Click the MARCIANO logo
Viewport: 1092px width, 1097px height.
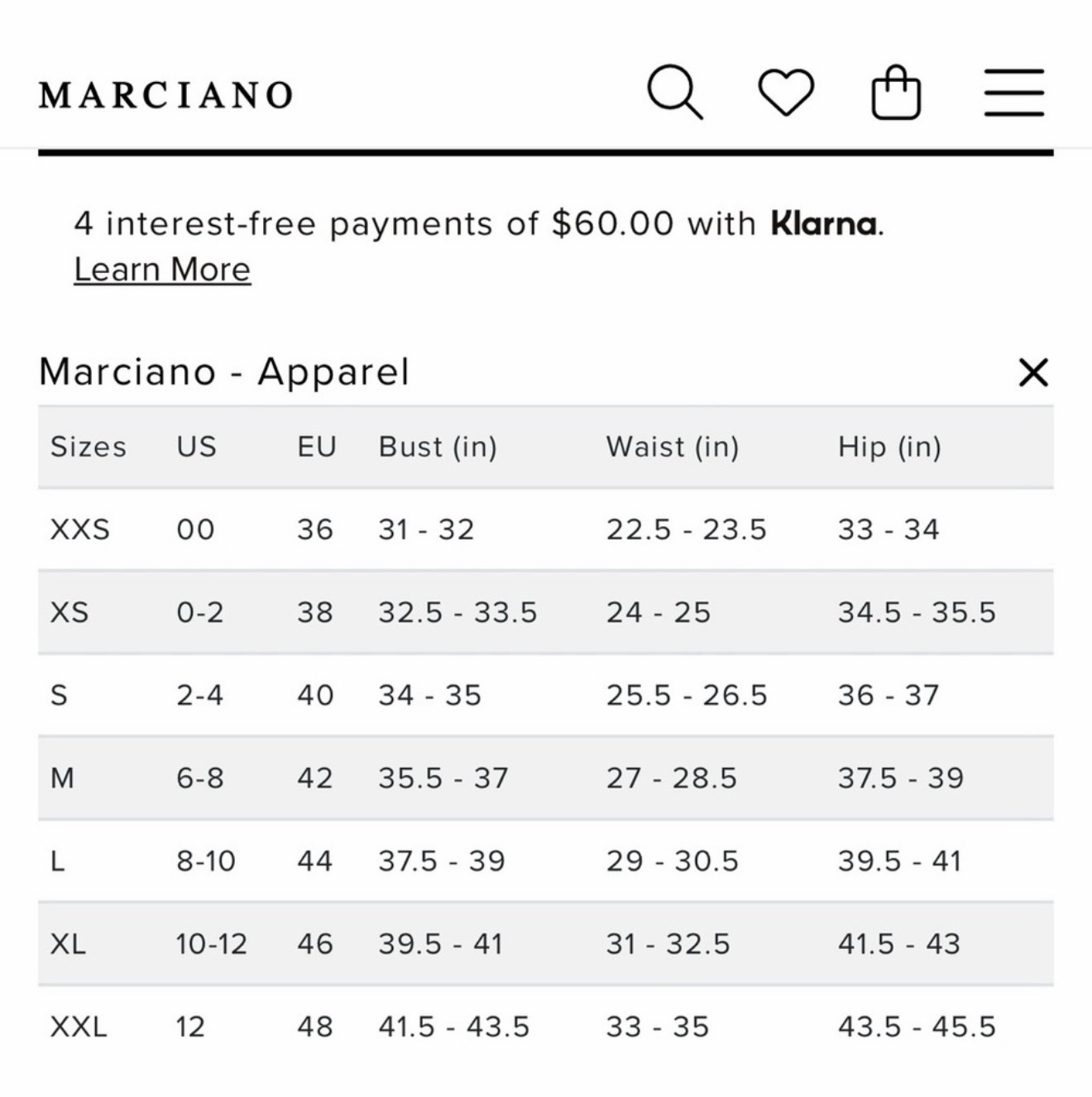(x=166, y=94)
